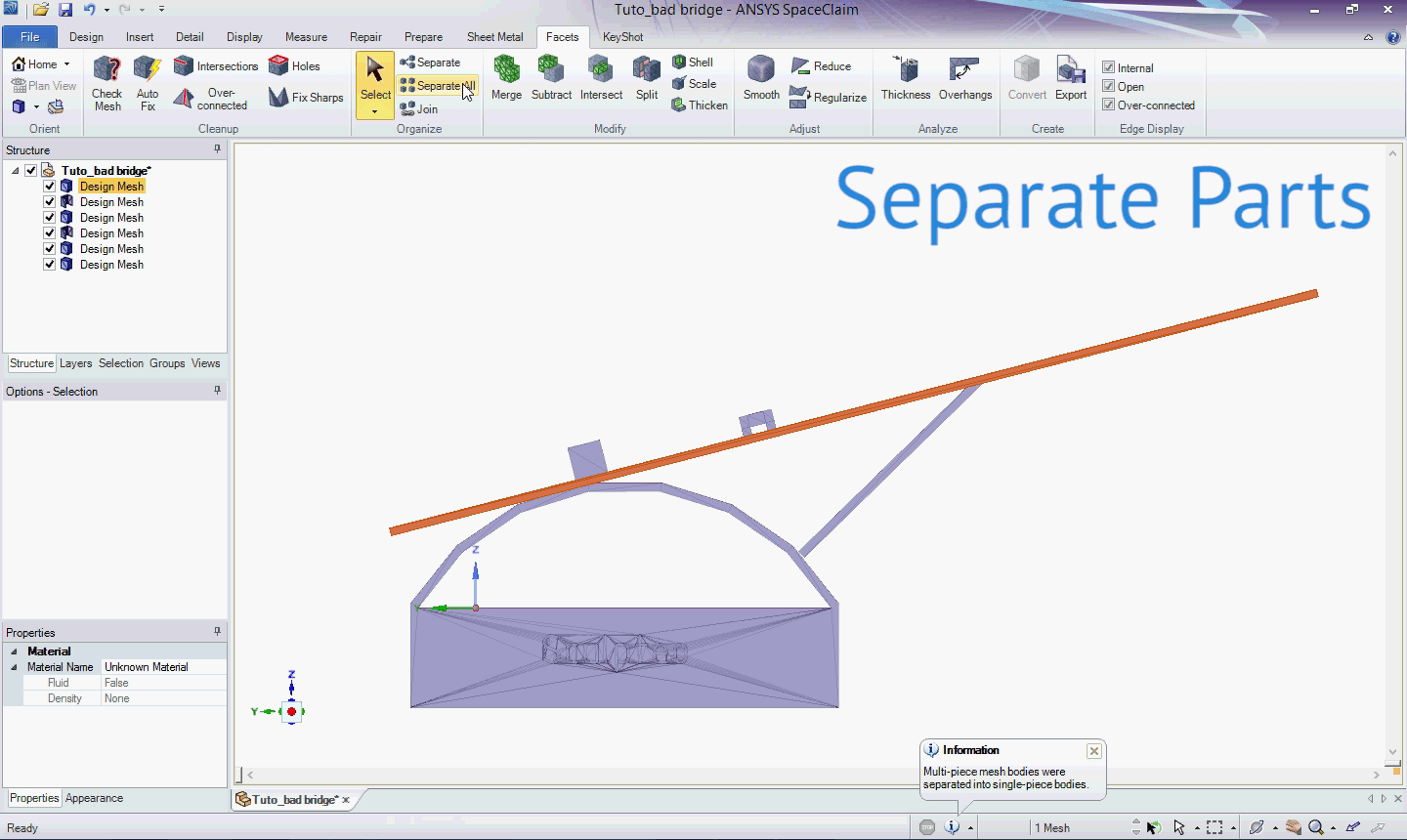This screenshot has width=1407, height=840.
Task: Switch to the Repair ribbon tab
Action: pyautogui.click(x=365, y=37)
